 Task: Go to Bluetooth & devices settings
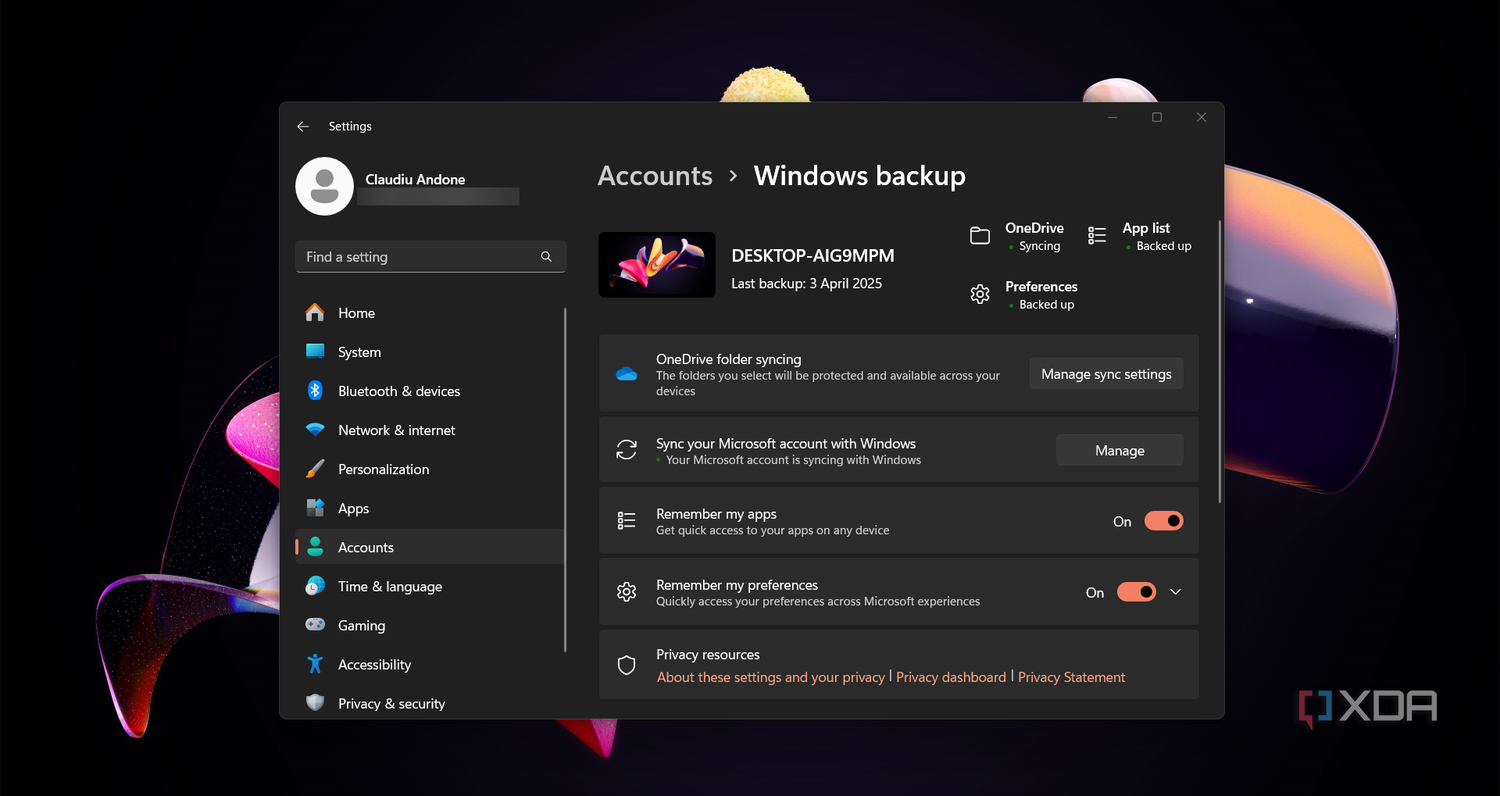[430, 391]
